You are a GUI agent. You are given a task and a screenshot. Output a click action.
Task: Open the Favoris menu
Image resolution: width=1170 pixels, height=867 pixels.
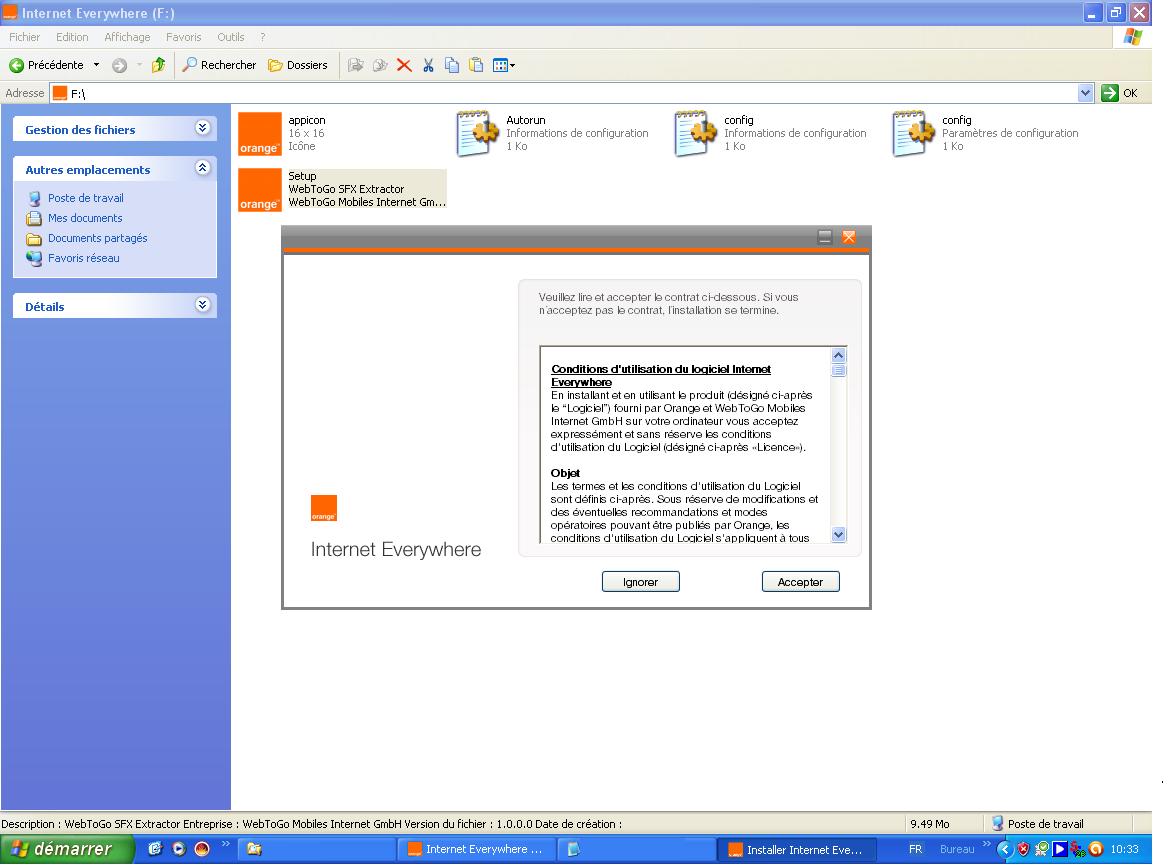[x=184, y=37]
